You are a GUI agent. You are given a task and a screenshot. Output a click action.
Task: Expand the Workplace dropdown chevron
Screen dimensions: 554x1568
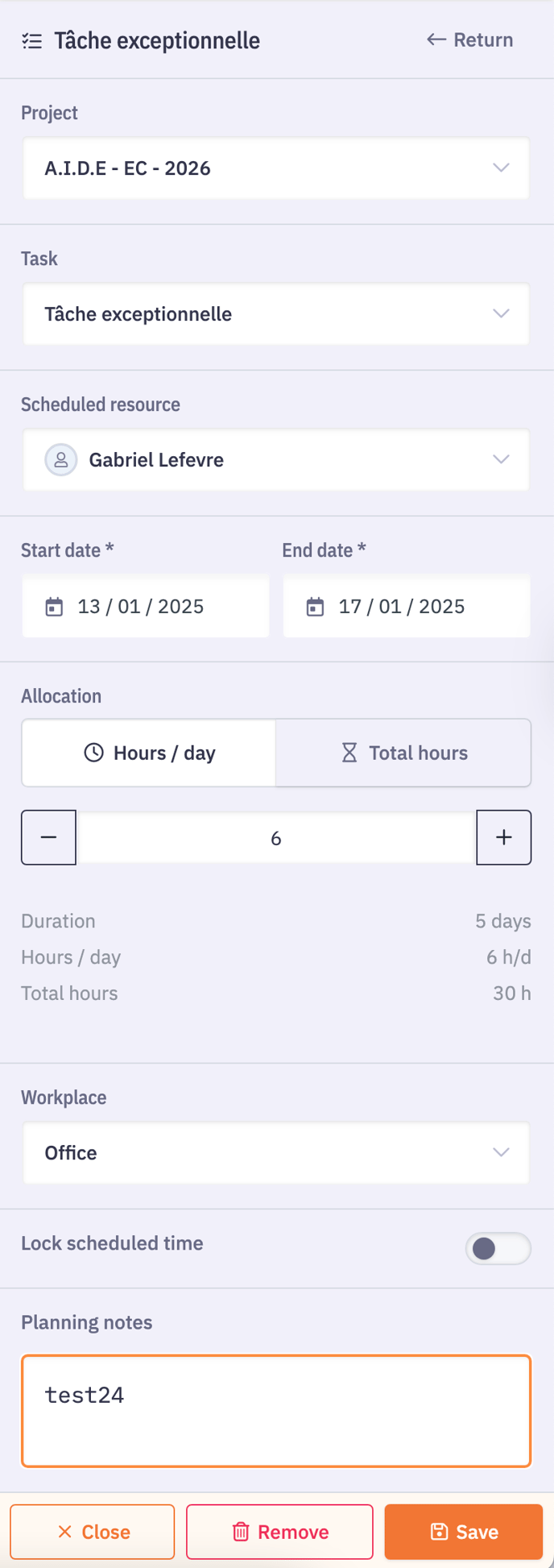coord(501,1152)
